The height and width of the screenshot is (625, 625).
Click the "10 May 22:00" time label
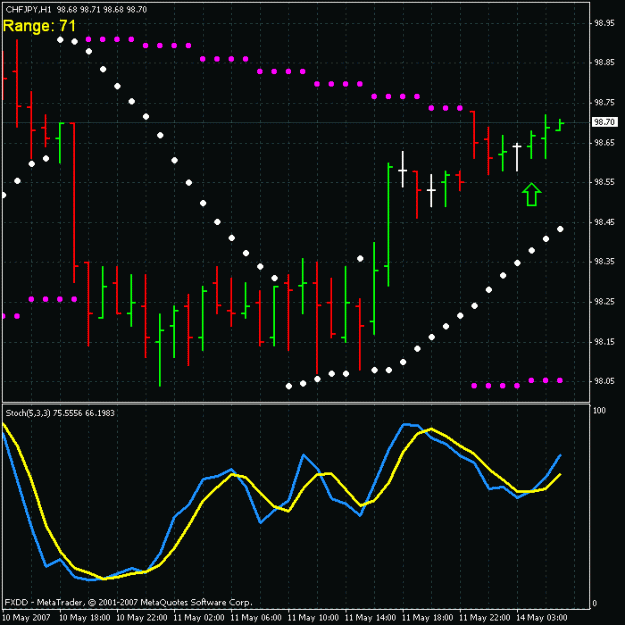coord(142,618)
